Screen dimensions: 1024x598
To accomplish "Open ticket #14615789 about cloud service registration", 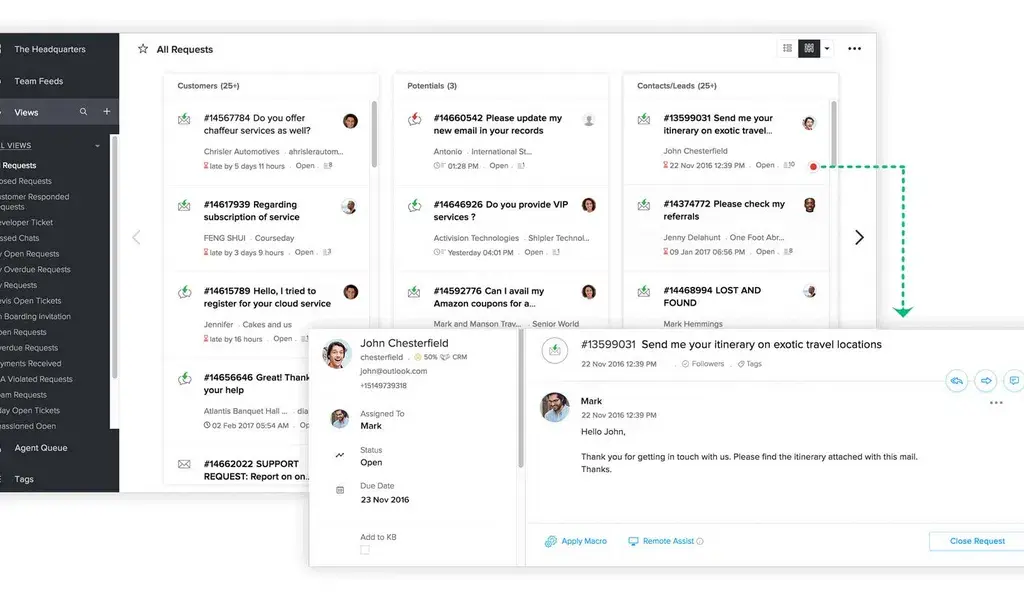I will pos(267,297).
